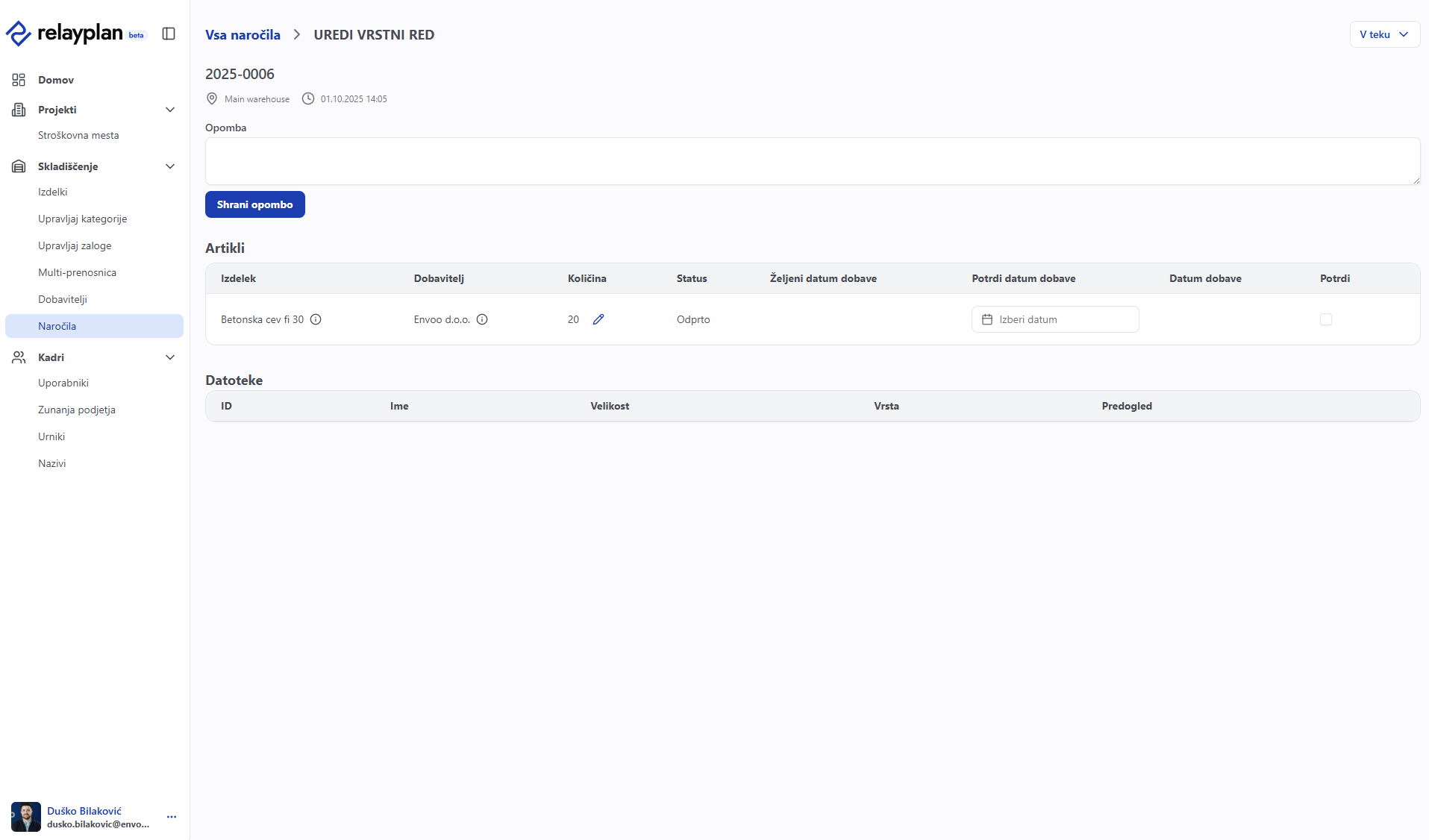Image resolution: width=1429 pixels, height=840 pixels.
Task: Click the Predogled header in Datoteke table
Action: click(x=1127, y=406)
